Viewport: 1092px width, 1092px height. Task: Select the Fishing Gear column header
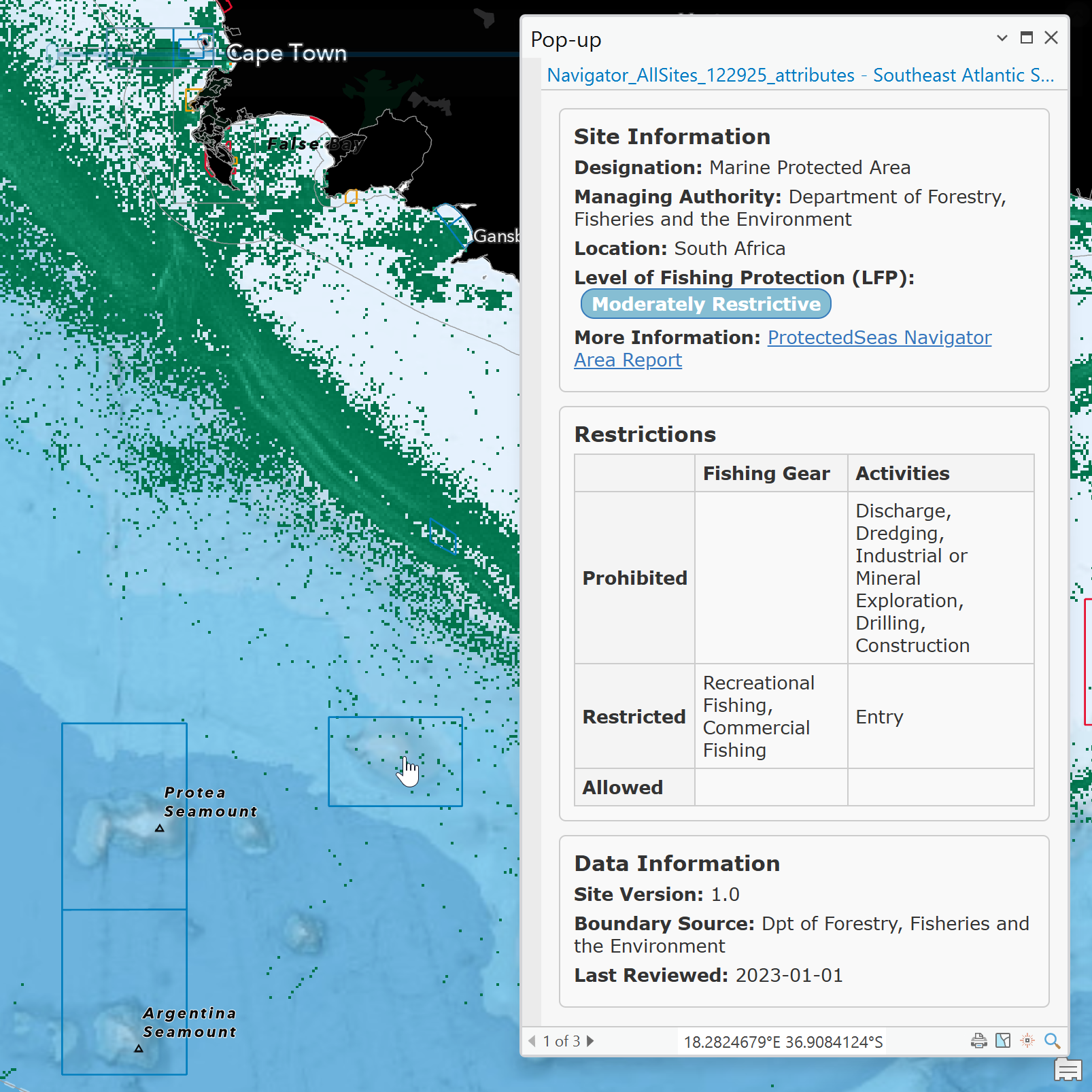tap(768, 473)
